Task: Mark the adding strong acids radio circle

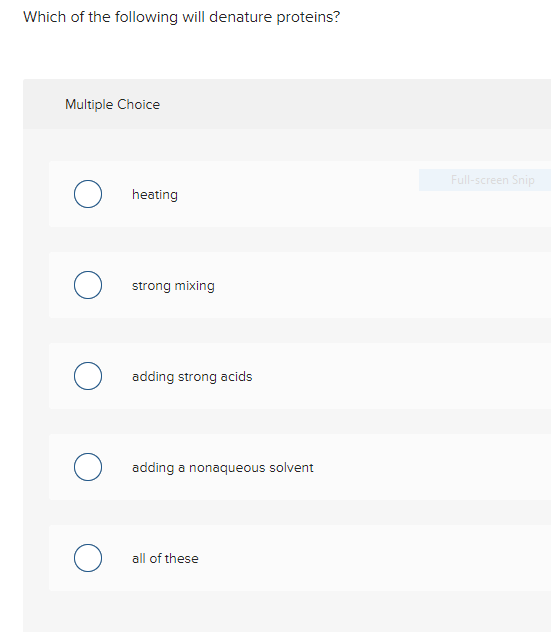Action: (x=88, y=376)
